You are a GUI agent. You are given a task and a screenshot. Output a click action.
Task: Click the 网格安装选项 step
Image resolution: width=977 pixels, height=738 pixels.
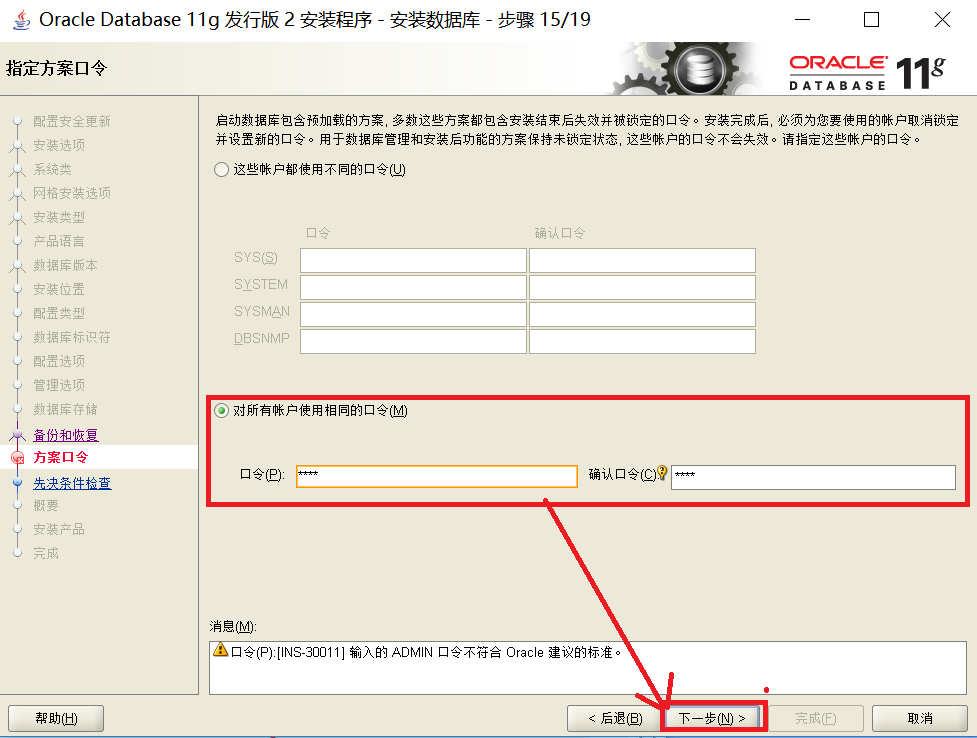click(x=72, y=193)
